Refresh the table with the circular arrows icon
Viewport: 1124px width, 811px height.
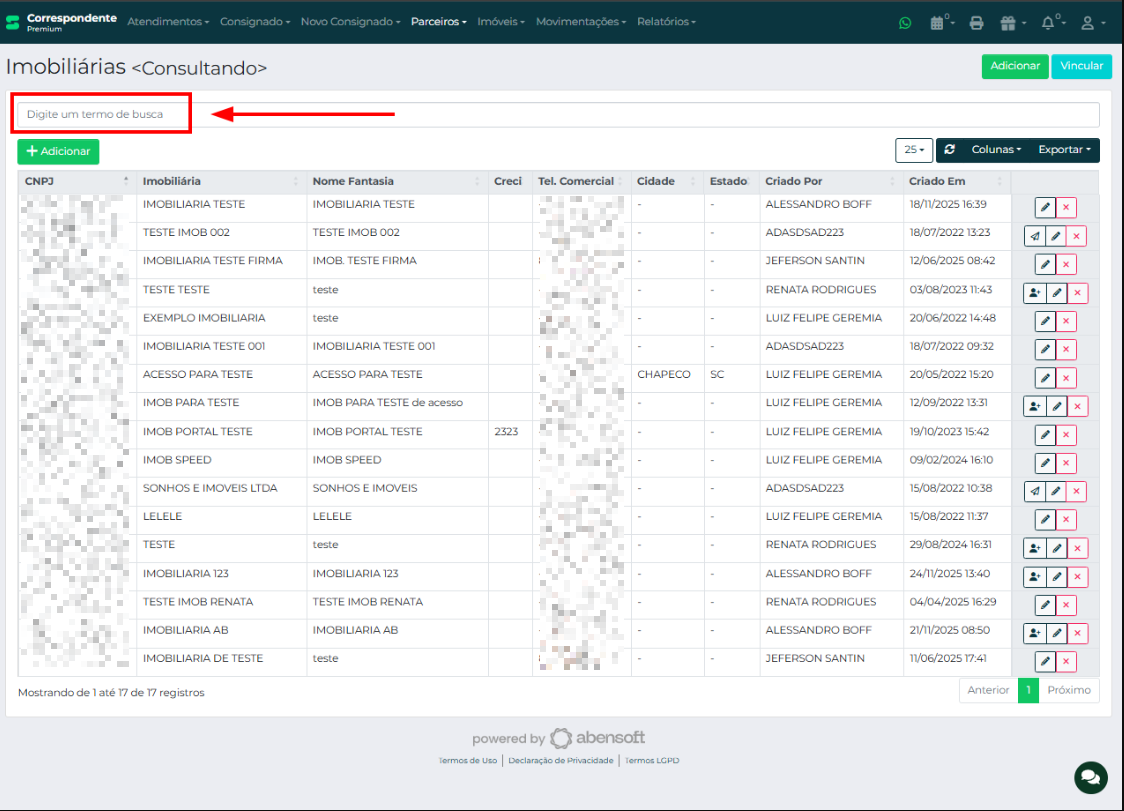click(x=949, y=149)
